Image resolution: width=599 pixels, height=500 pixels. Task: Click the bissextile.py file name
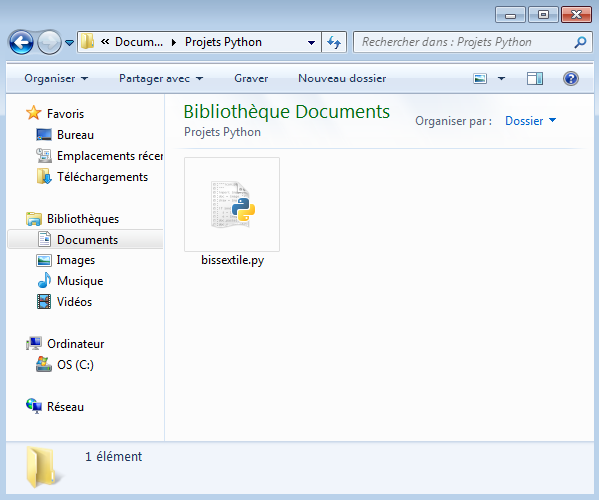tap(233, 260)
